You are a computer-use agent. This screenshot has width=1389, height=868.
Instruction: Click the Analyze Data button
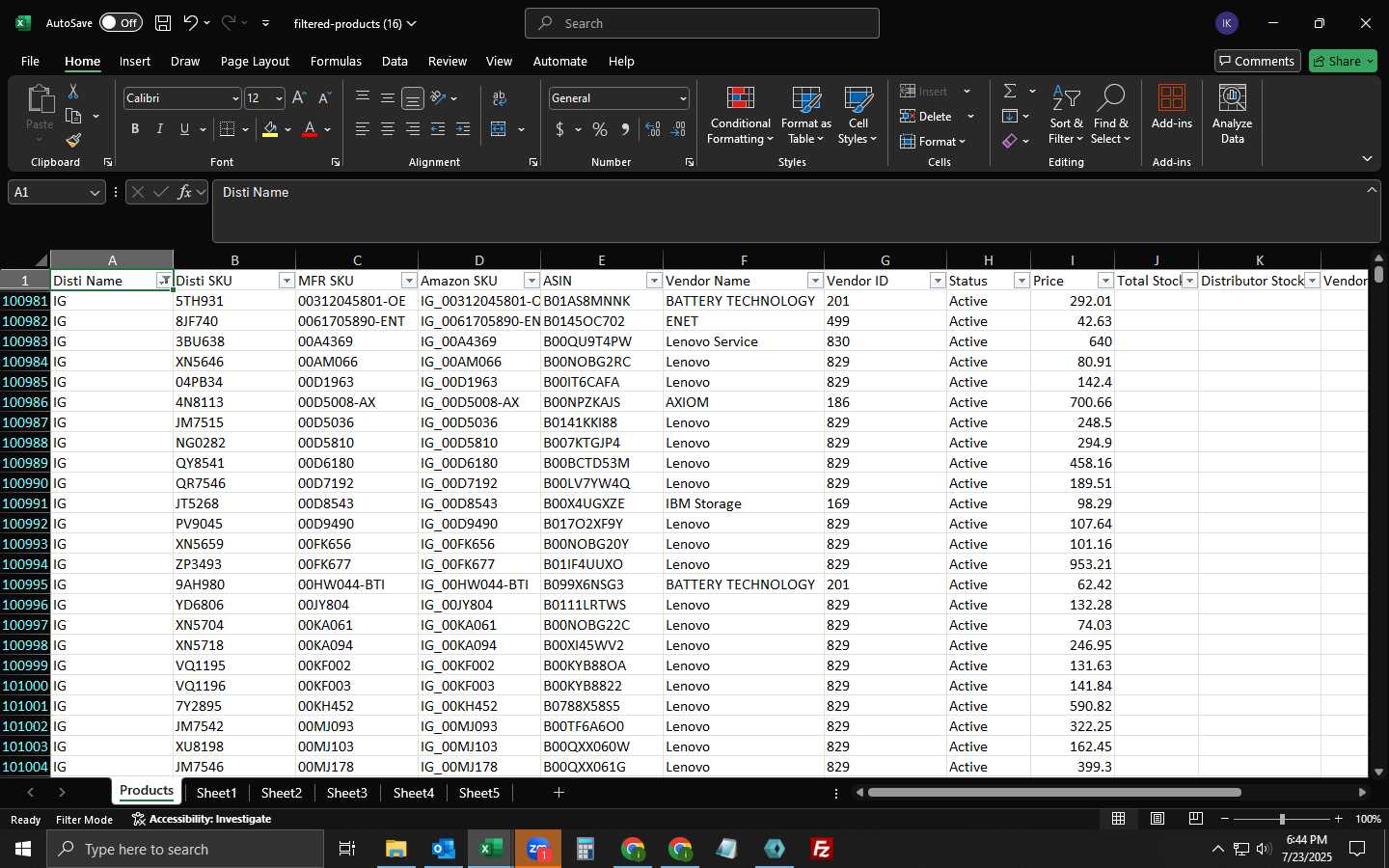1232,114
